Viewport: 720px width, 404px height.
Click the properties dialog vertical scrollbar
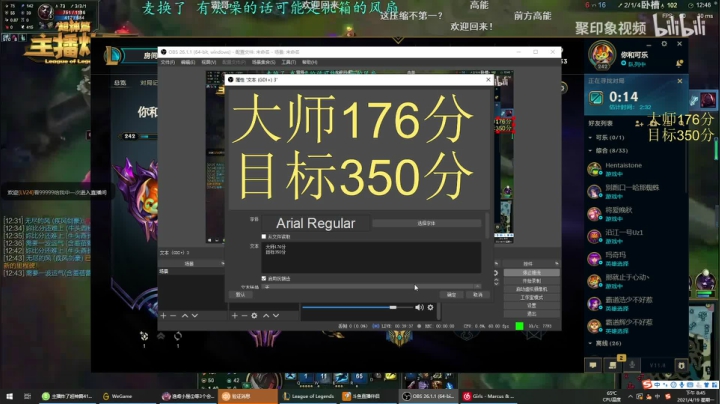[x=486, y=226]
